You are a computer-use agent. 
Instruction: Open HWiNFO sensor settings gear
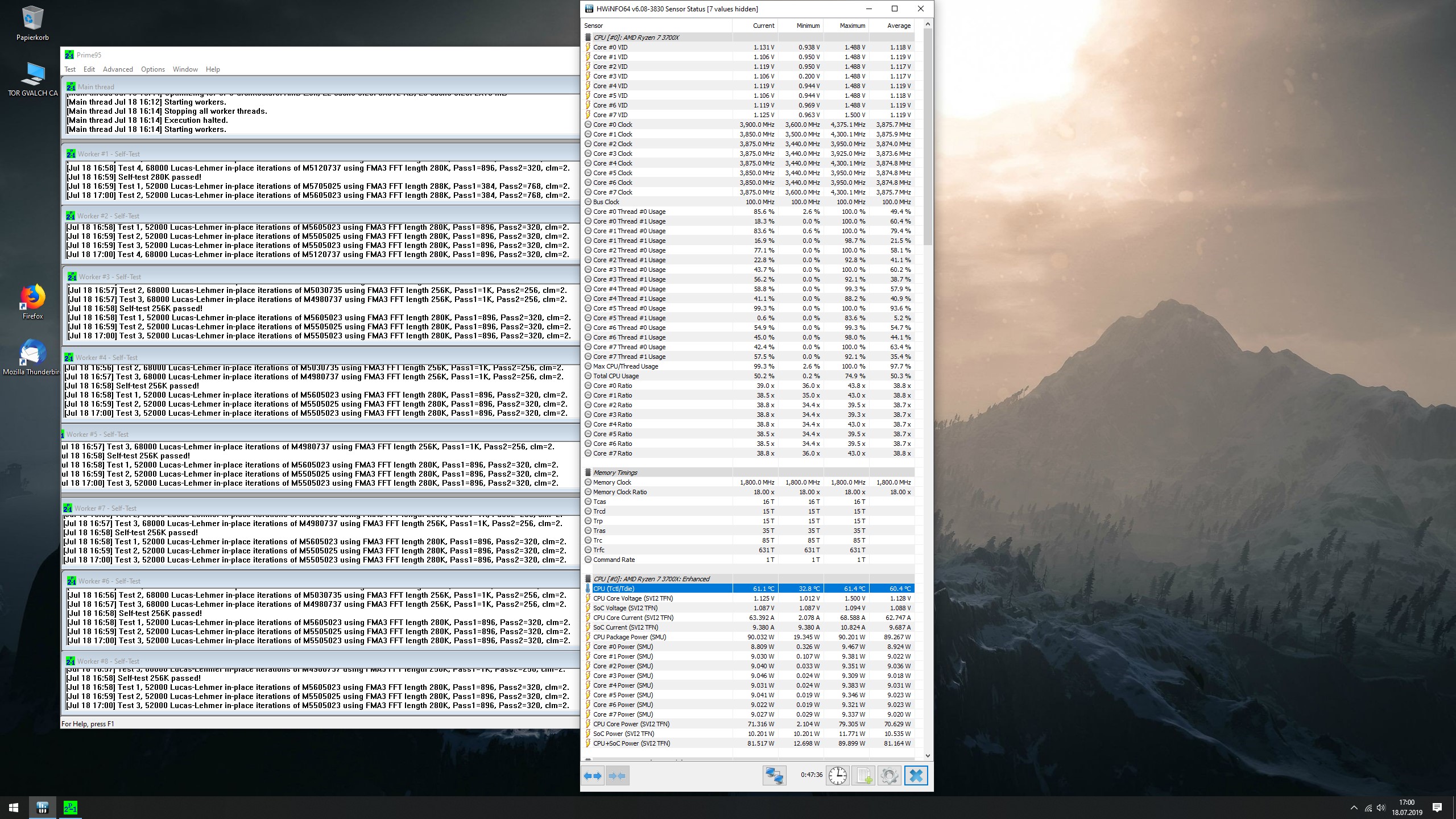[x=889, y=776]
